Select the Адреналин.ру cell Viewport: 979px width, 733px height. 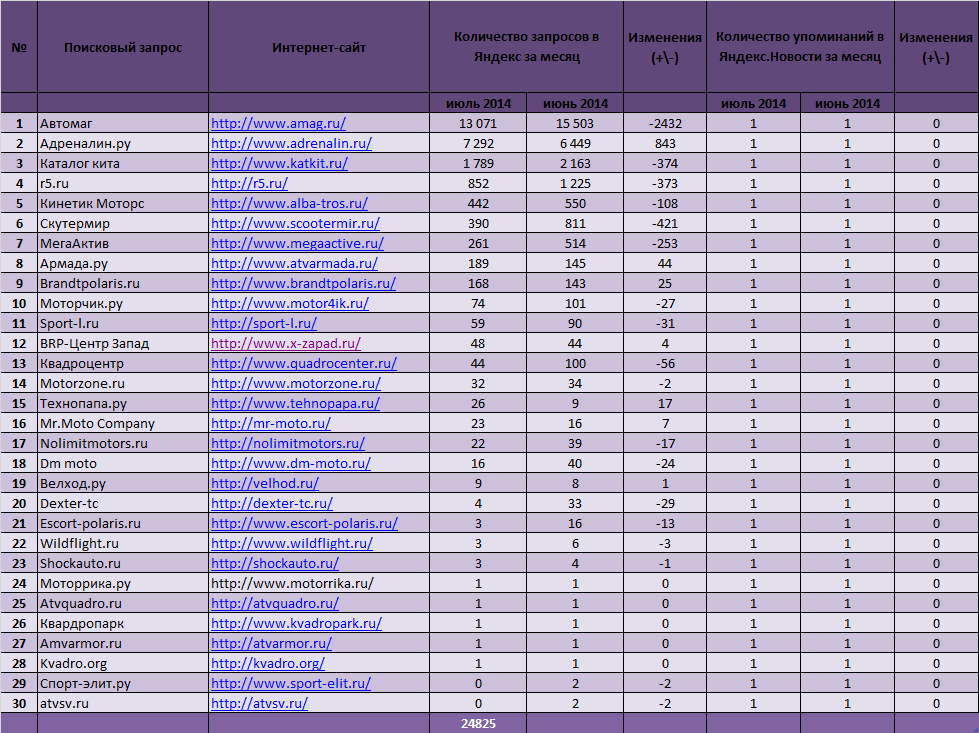point(123,144)
